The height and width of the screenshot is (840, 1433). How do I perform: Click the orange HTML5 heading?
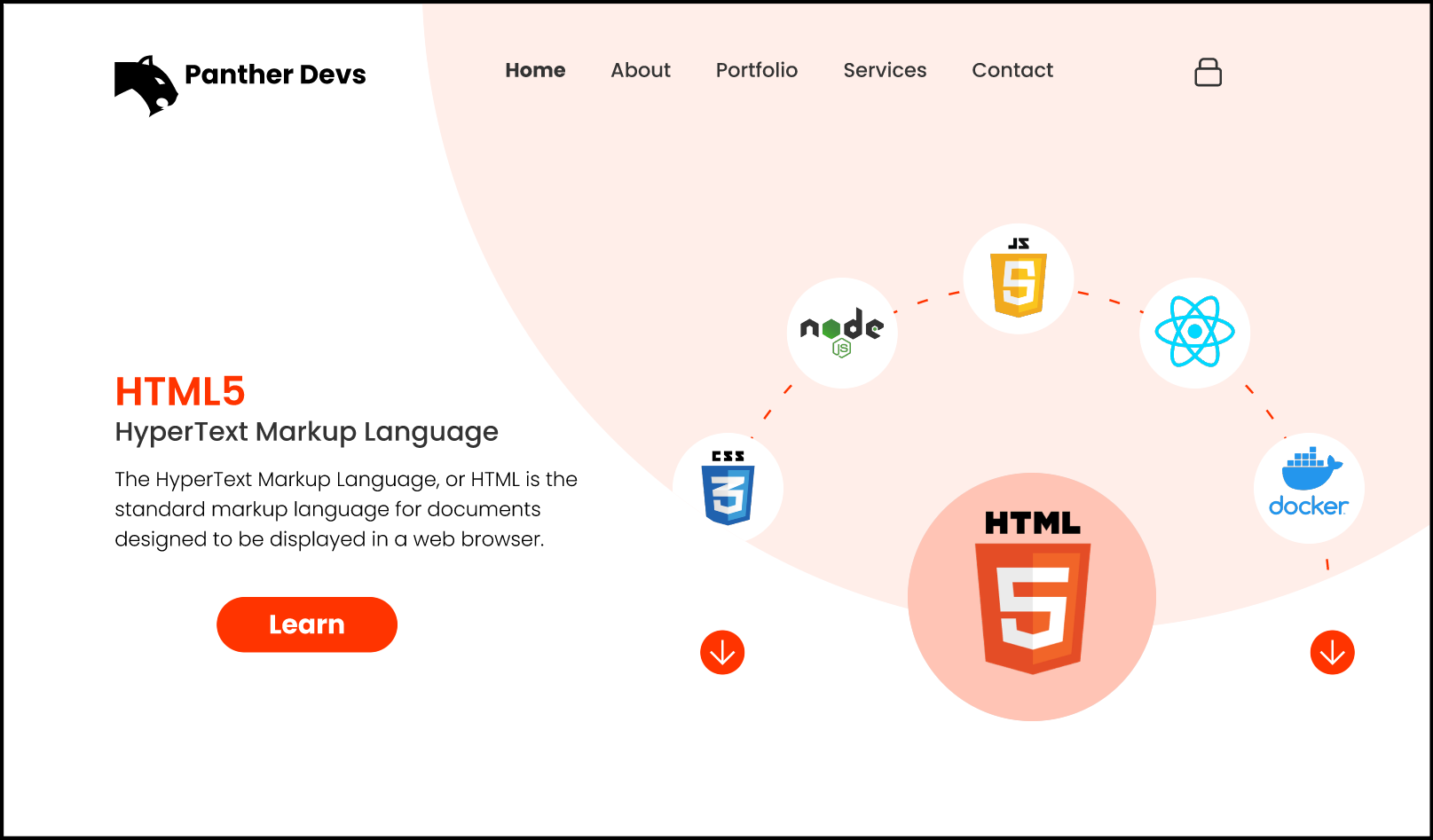[x=180, y=391]
